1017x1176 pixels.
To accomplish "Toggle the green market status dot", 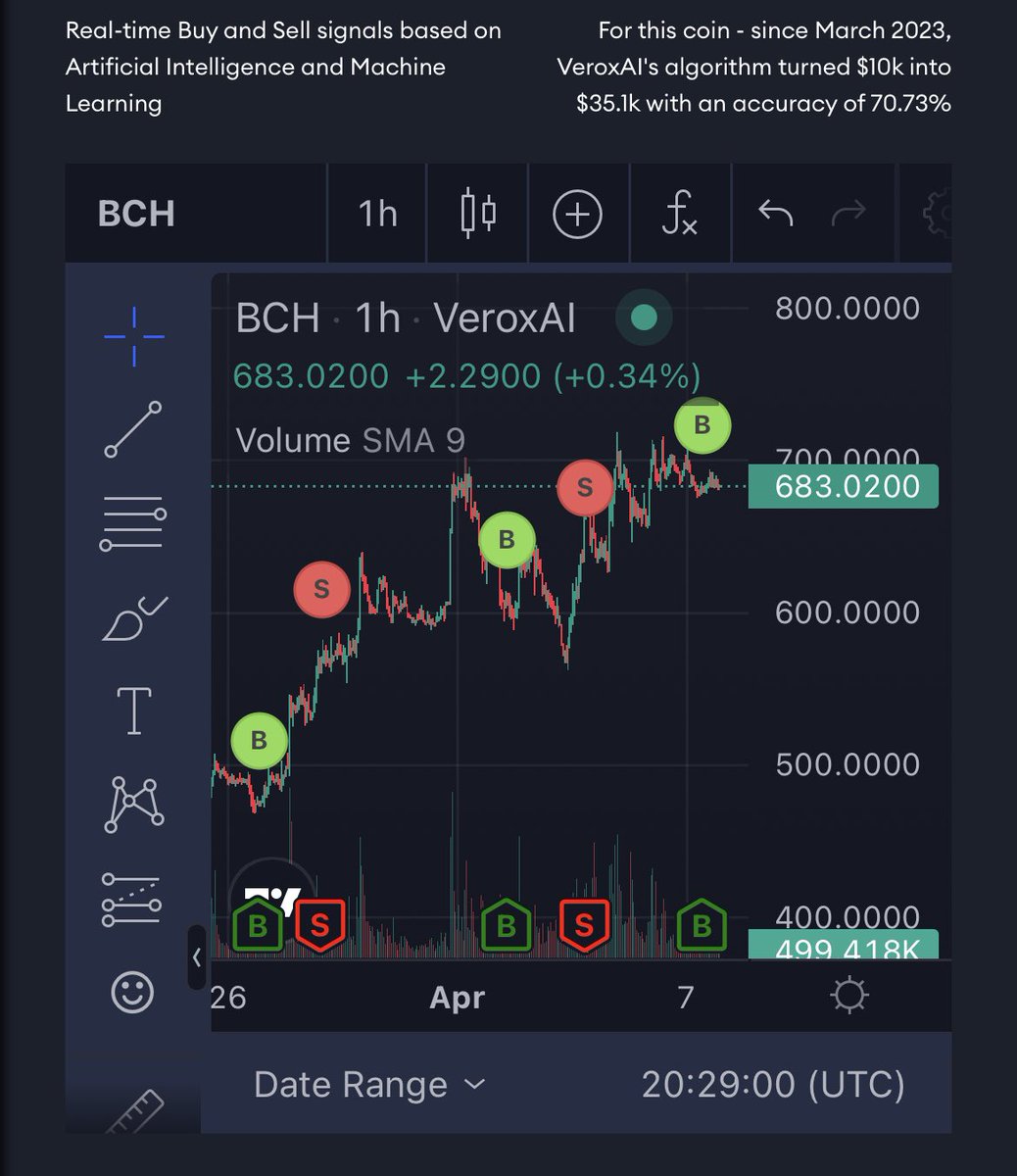I will 644,318.
